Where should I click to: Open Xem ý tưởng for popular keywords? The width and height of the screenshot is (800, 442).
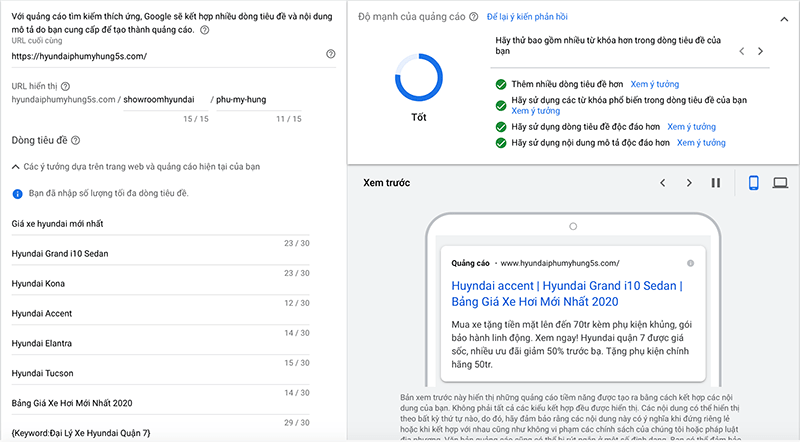pos(536,111)
